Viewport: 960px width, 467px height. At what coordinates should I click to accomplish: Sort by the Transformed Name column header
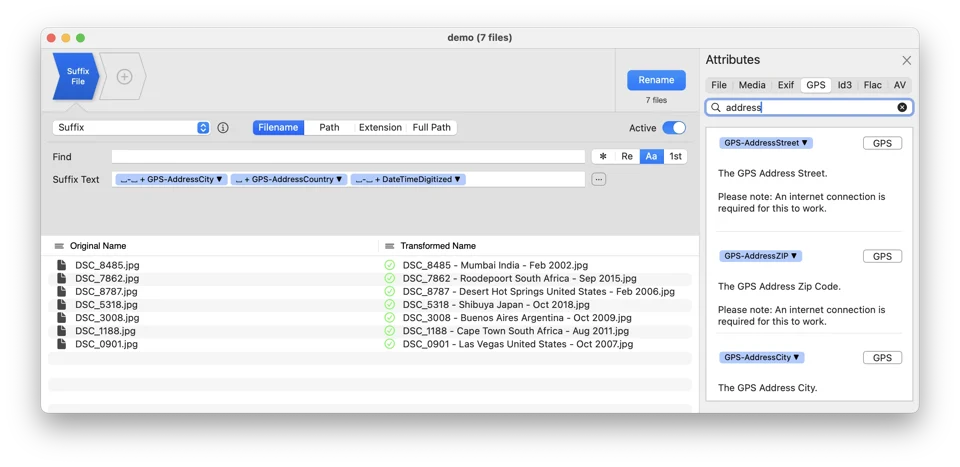tap(438, 245)
